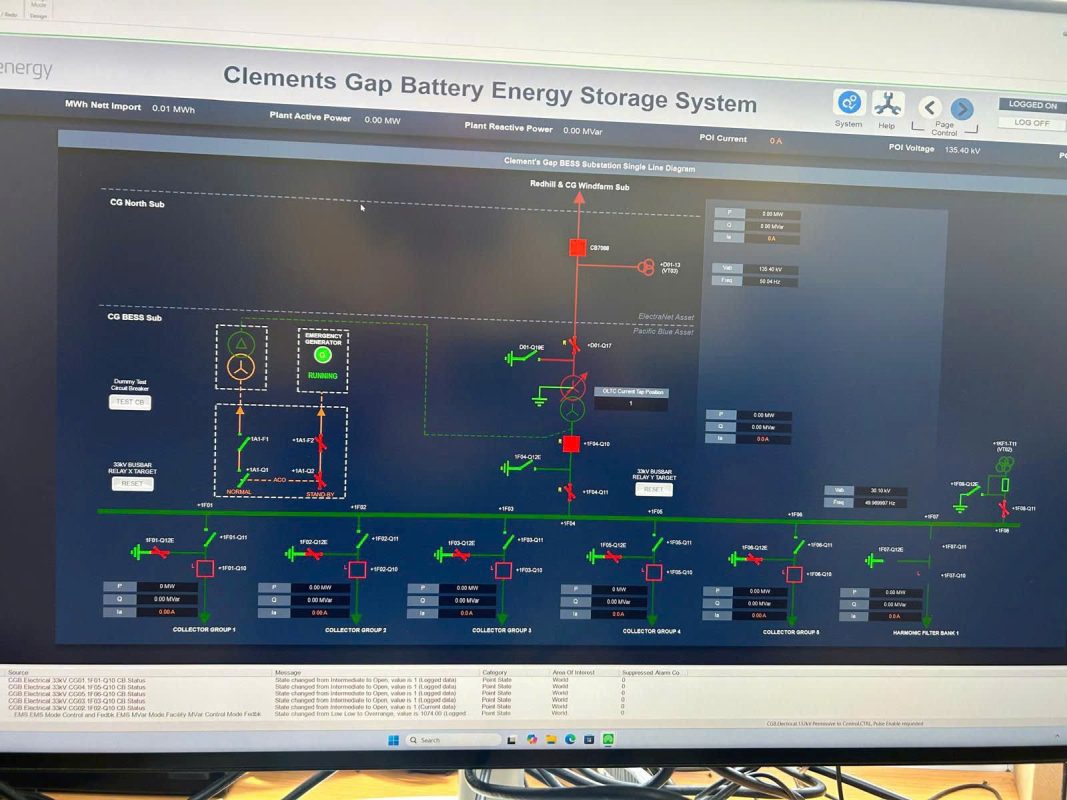Select the +D01-13 voltage transformer symbol

[645, 267]
